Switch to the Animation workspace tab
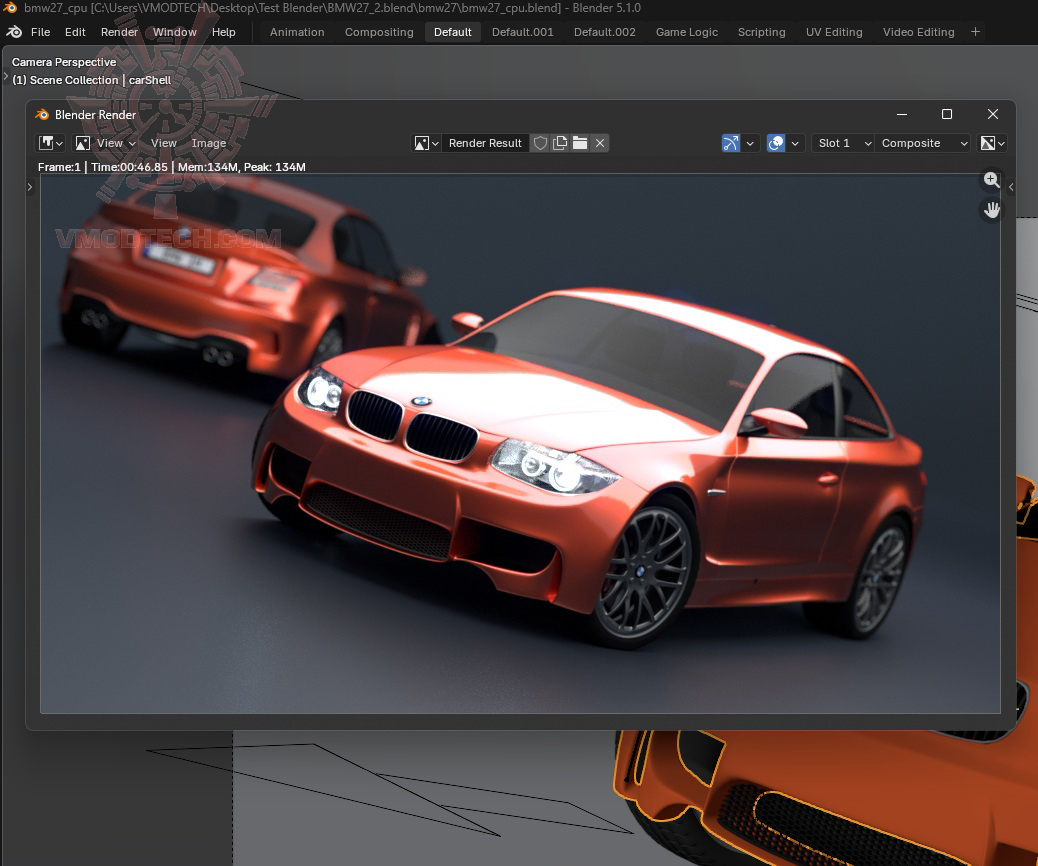The image size is (1038, 866). click(x=297, y=32)
